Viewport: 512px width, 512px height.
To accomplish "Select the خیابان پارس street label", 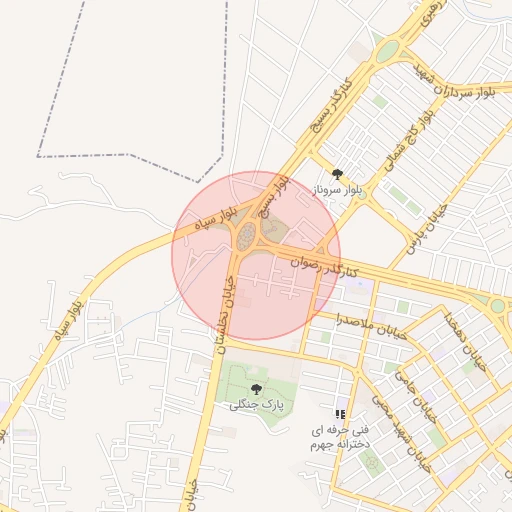I will (x=427, y=229).
